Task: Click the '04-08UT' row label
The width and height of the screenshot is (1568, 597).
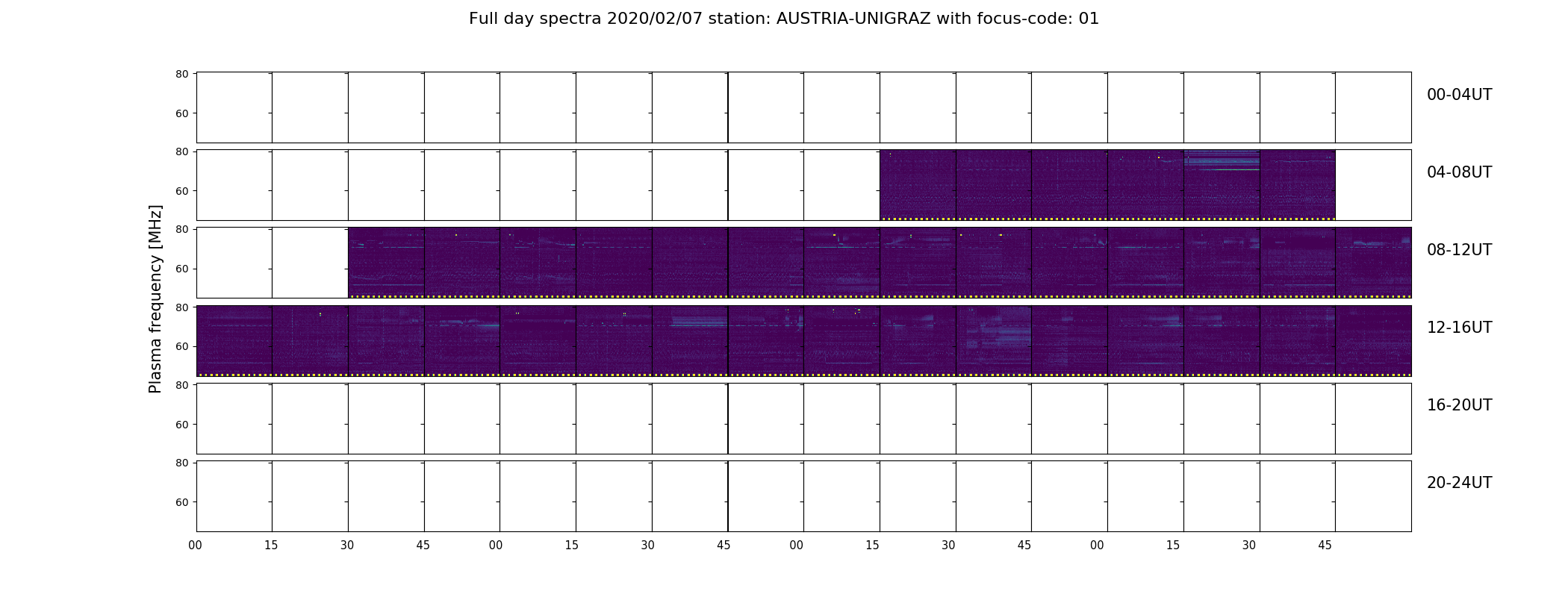Action: tap(1459, 172)
